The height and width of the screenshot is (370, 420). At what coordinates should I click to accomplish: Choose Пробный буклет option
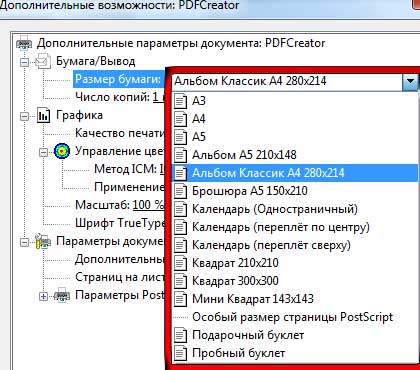pyautogui.click(x=294, y=353)
